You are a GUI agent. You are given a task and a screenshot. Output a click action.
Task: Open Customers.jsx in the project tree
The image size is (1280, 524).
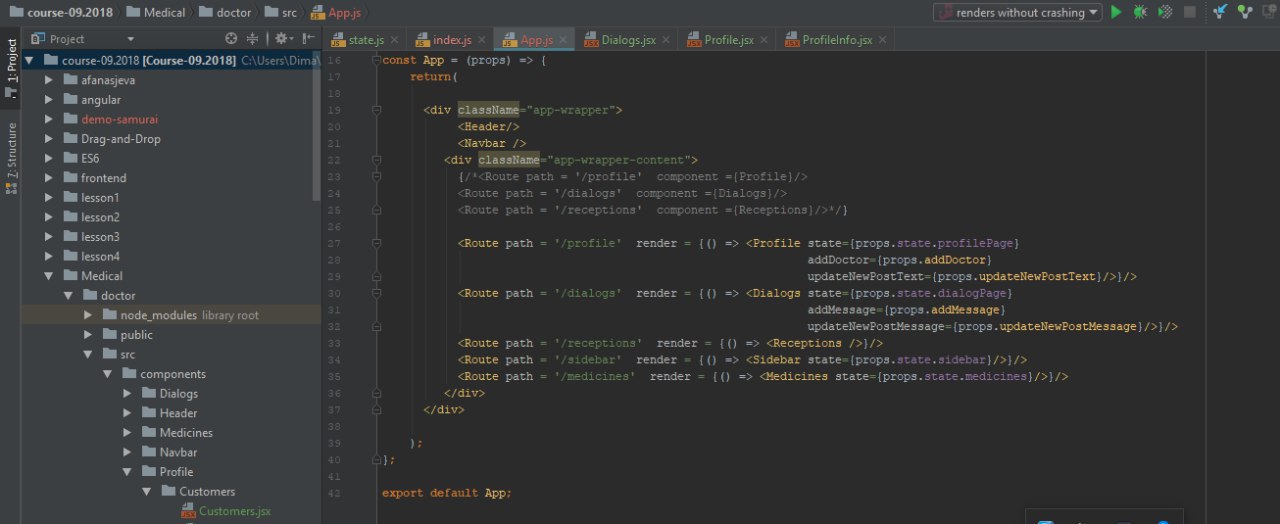234,511
